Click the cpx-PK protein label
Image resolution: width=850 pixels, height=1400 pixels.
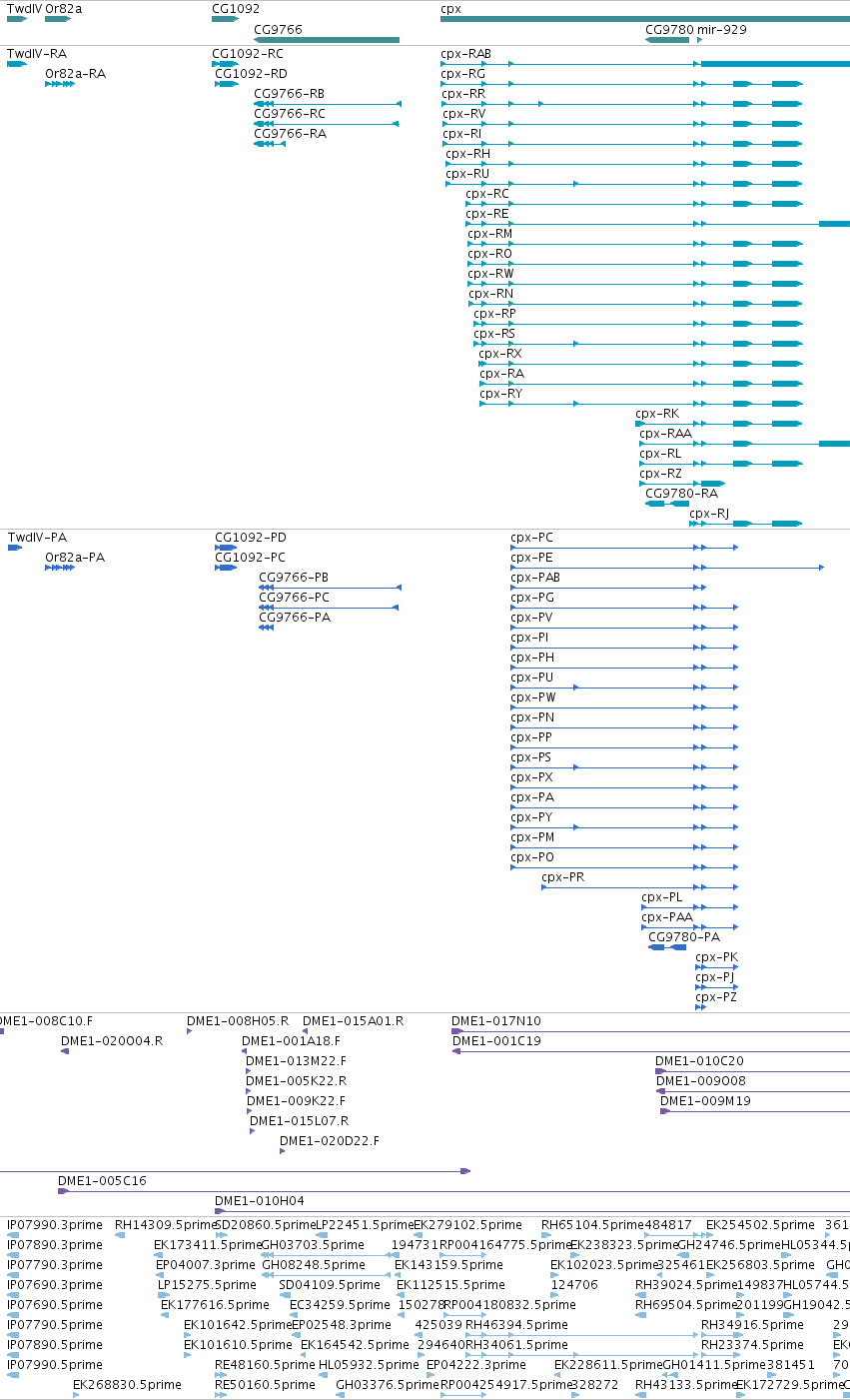716,957
